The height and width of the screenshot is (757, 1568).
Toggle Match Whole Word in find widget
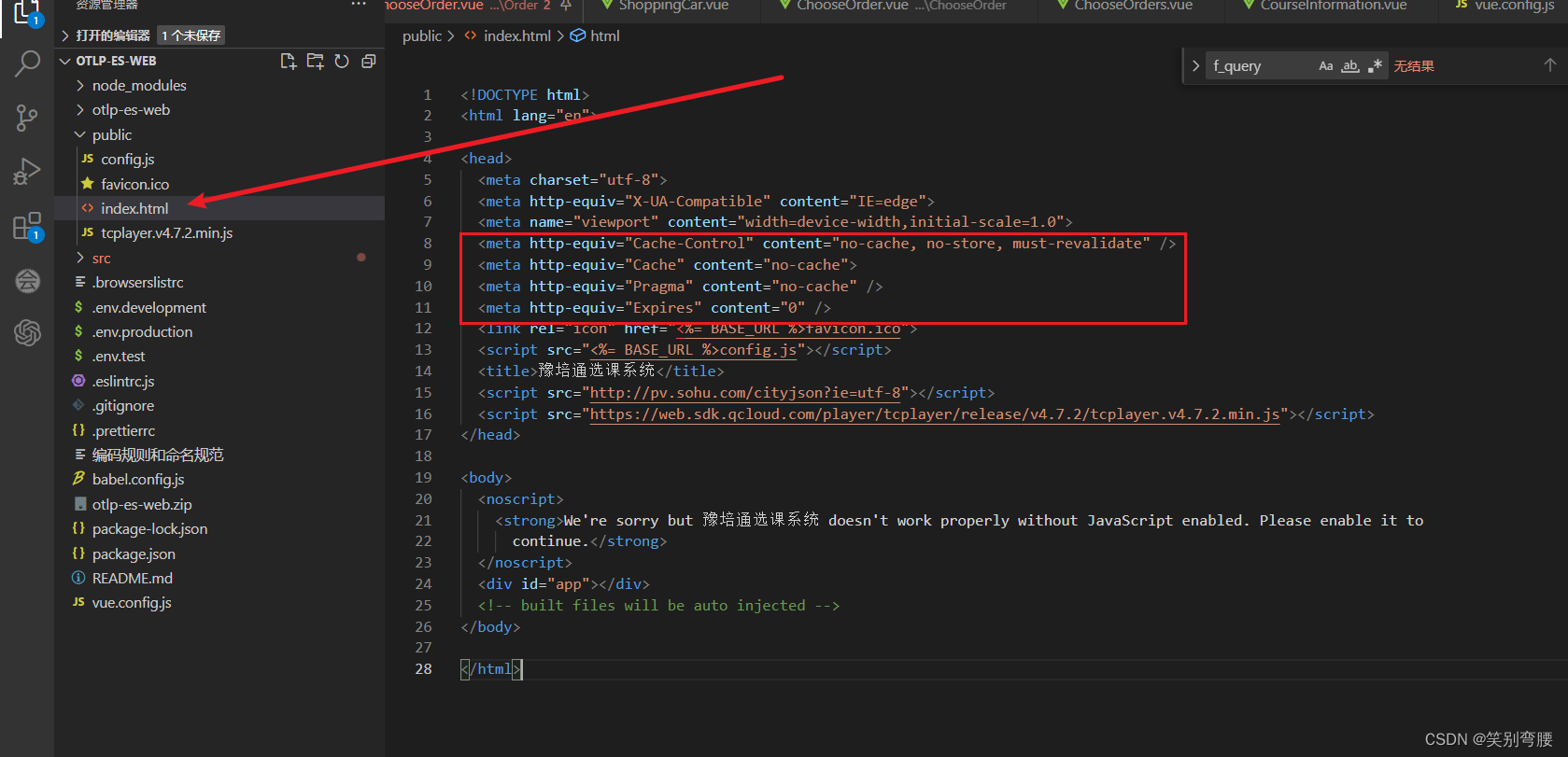pyautogui.click(x=1350, y=66)
